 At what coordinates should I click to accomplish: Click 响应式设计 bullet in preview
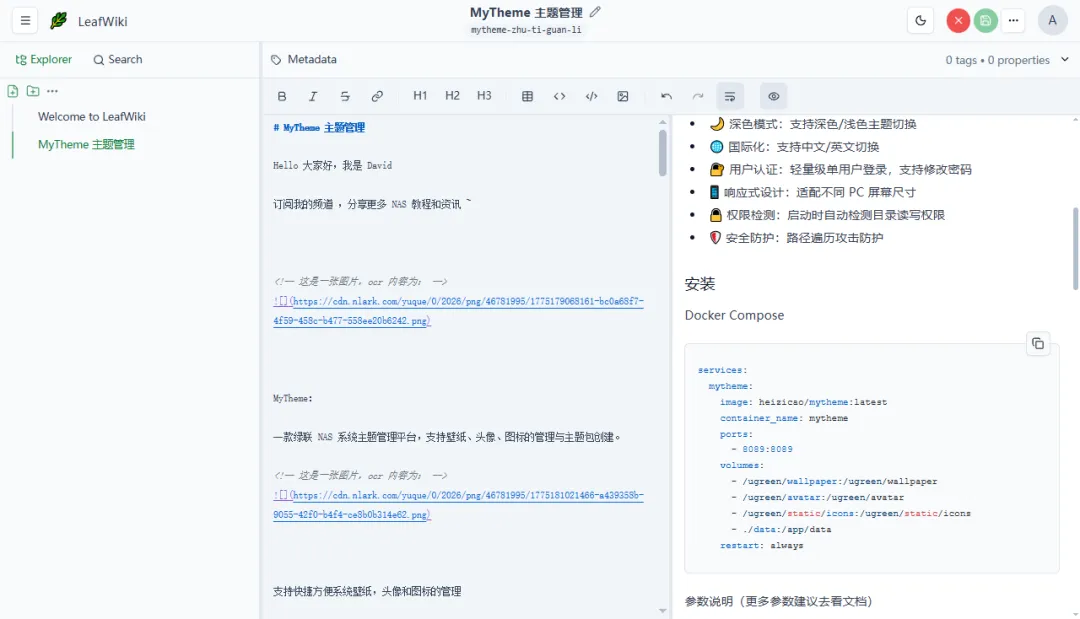pos(813,192)
